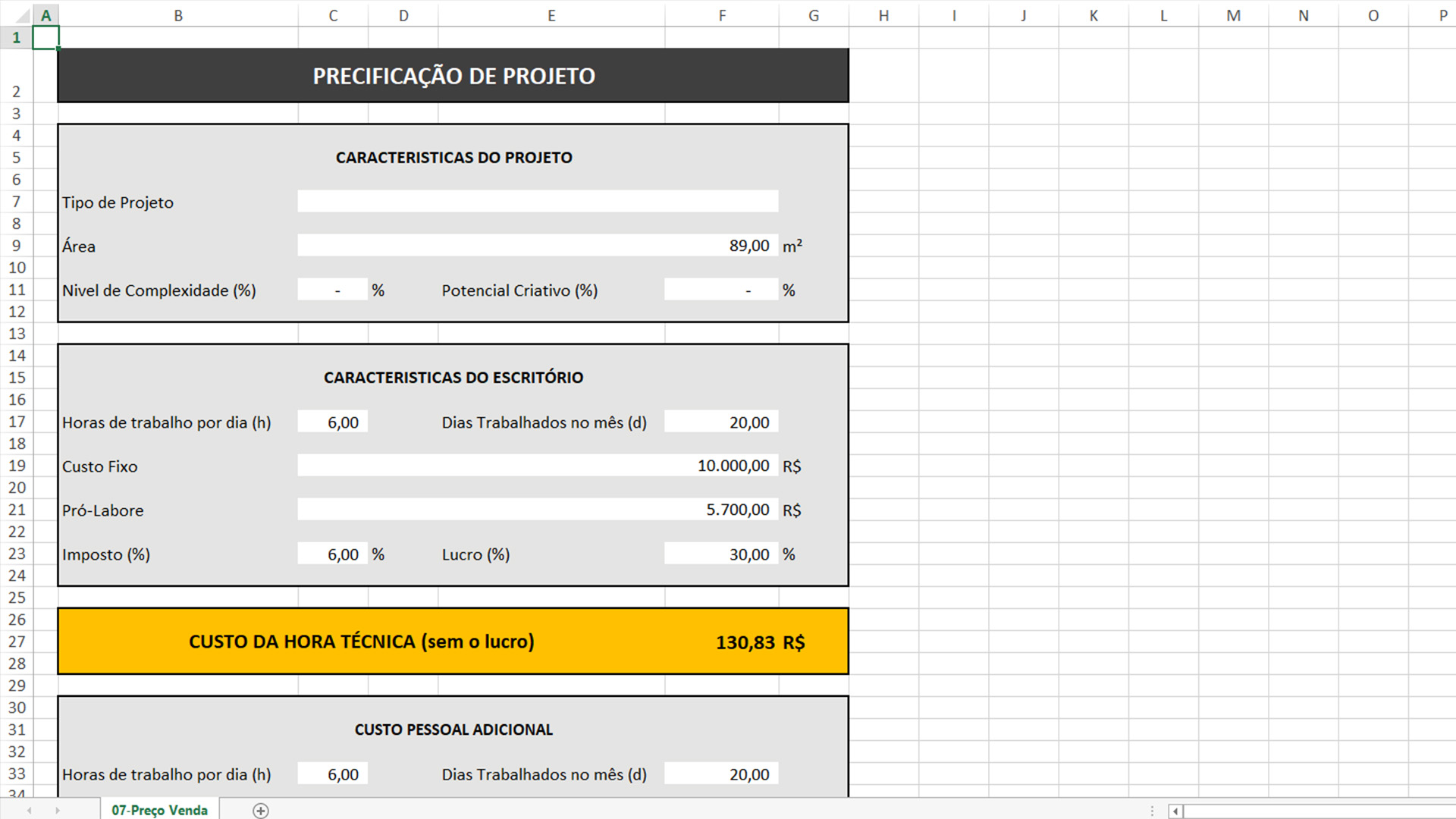Go to previous sheet with left arrow
The height and width of the screenshot is (819, 1456).
[30, 811]
